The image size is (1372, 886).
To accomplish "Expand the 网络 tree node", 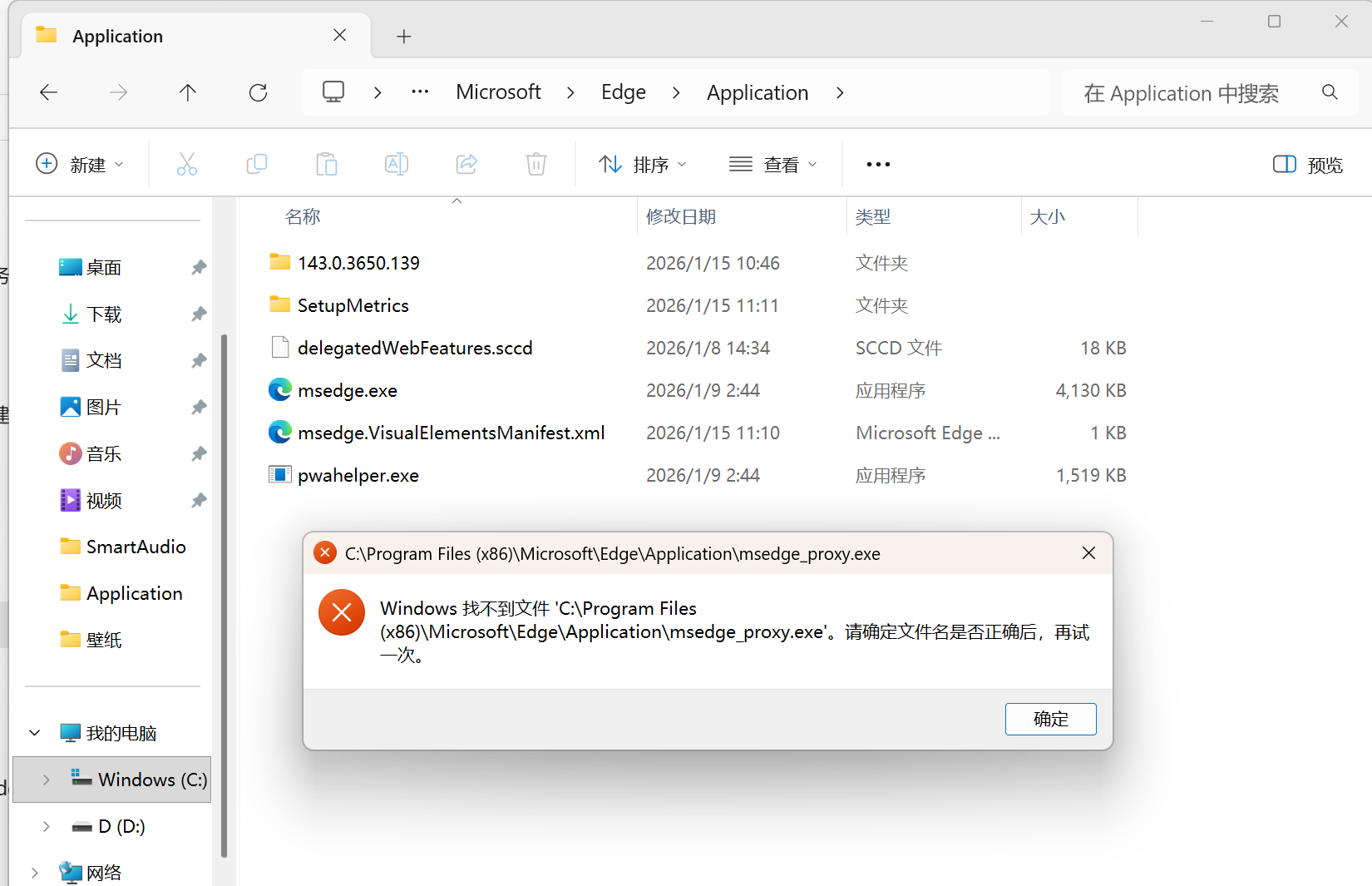I will (35, 873).
